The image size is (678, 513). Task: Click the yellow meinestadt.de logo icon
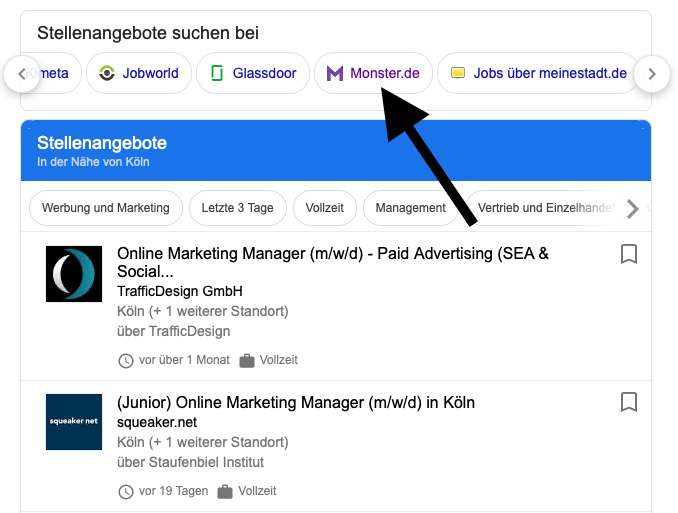pyautogui.click(x=458, y=73)
